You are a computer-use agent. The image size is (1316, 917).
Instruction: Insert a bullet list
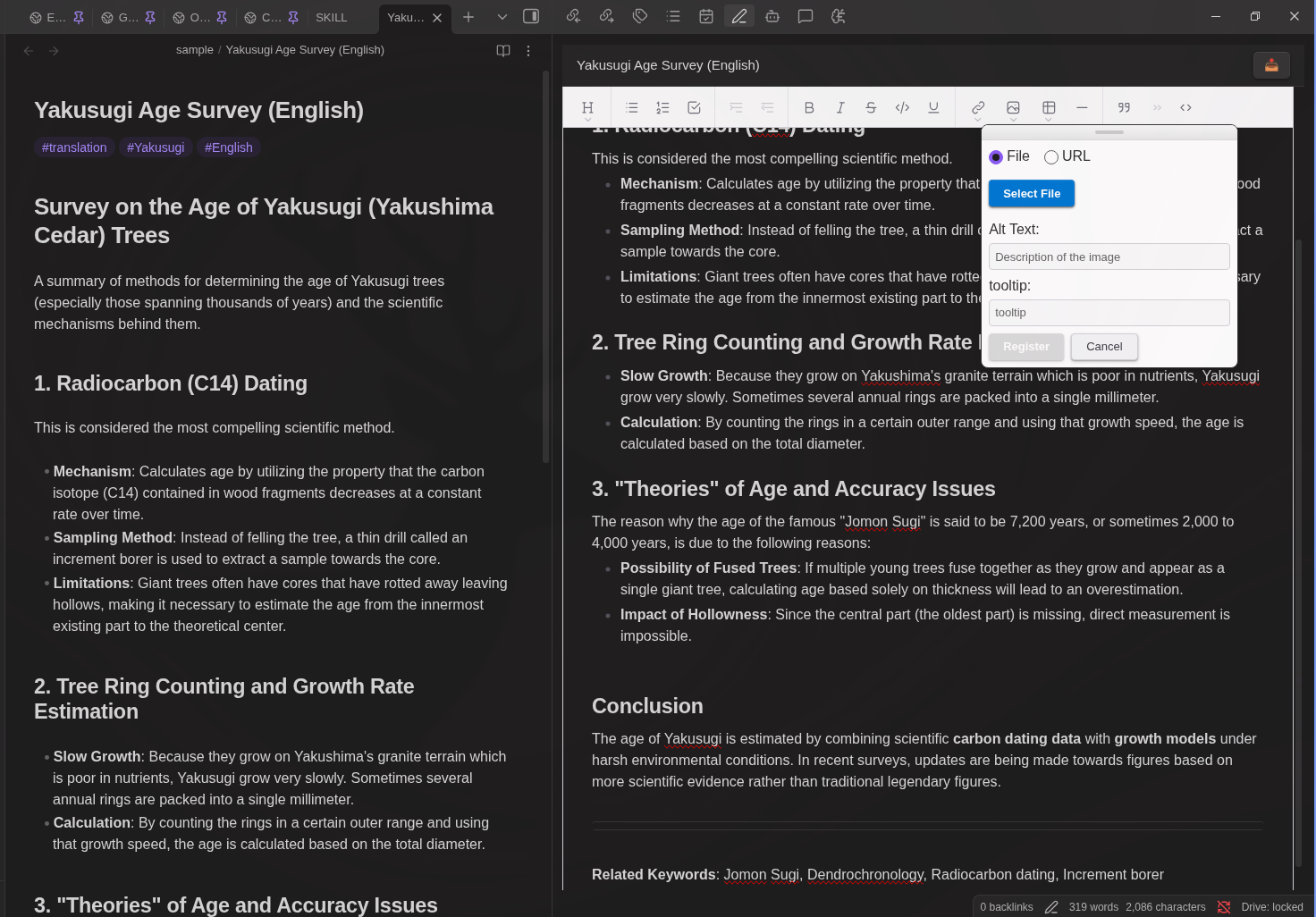(632, 107)
